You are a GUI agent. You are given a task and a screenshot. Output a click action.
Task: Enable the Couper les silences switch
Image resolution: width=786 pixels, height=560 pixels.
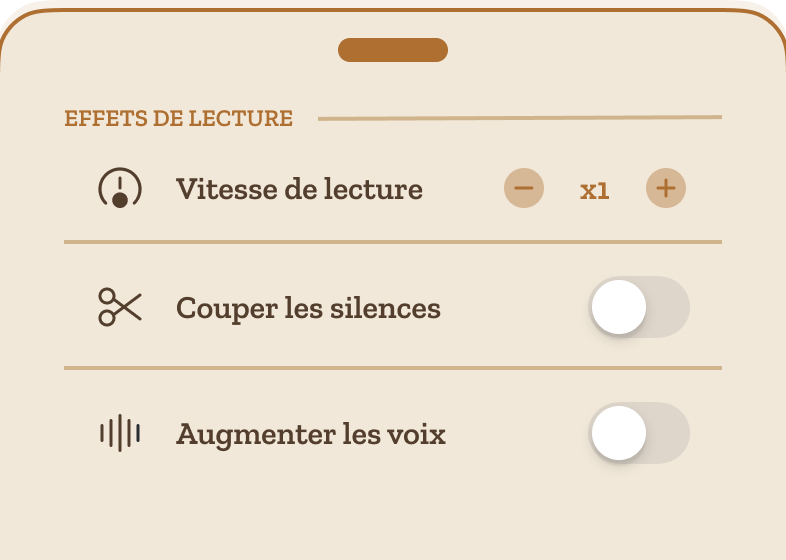coord(639,307)
